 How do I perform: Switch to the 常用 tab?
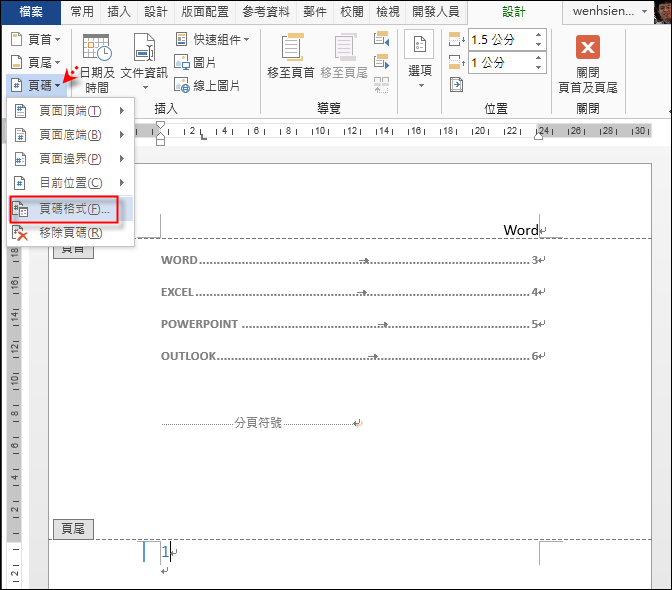[x=82, y=12]
